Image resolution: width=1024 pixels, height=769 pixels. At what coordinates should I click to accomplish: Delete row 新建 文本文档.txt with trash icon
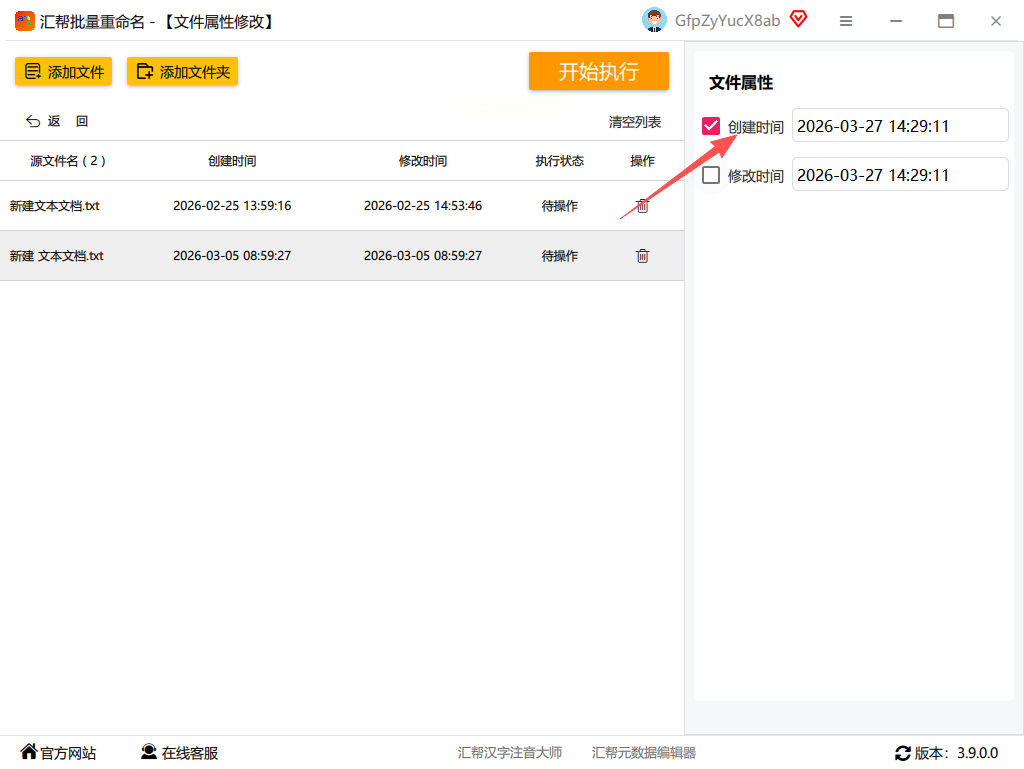643,255
